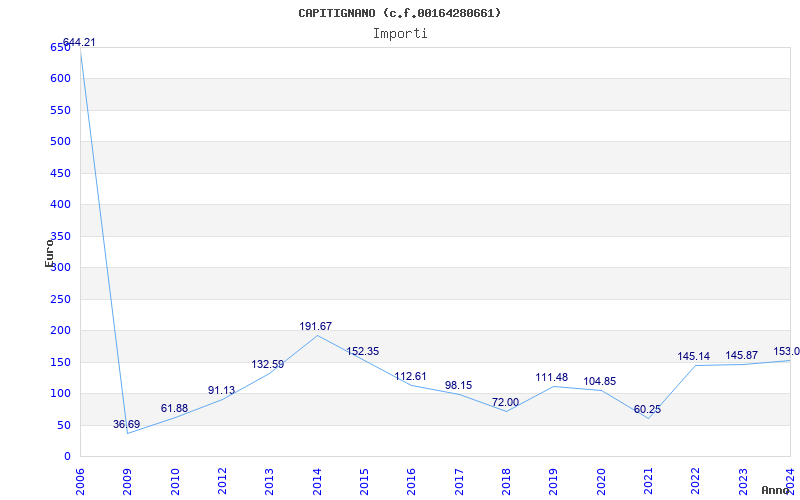The height and width of the screenshot is (500, 800).
Task: Click the 111.48 data label
Action: coord(552,378)
